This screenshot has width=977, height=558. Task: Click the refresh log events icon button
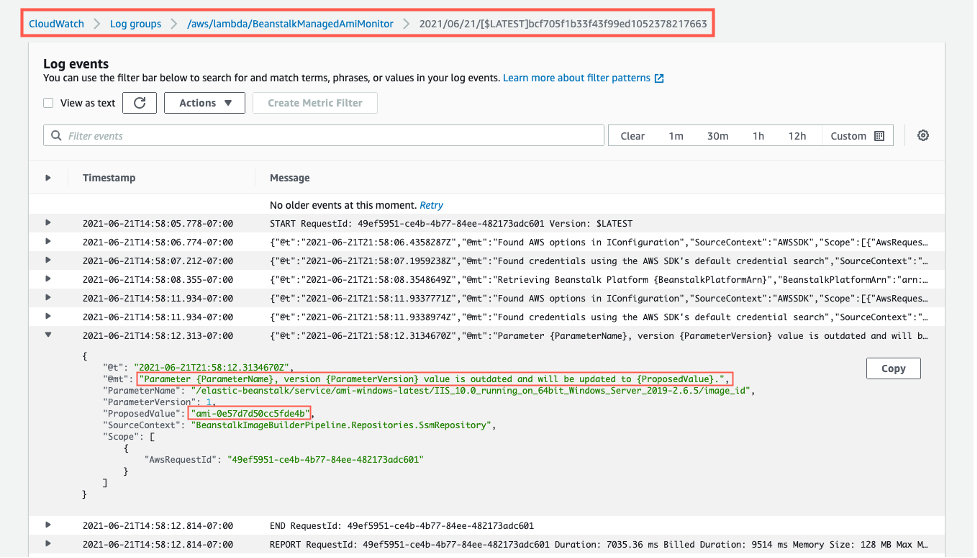tap(140, 103)
